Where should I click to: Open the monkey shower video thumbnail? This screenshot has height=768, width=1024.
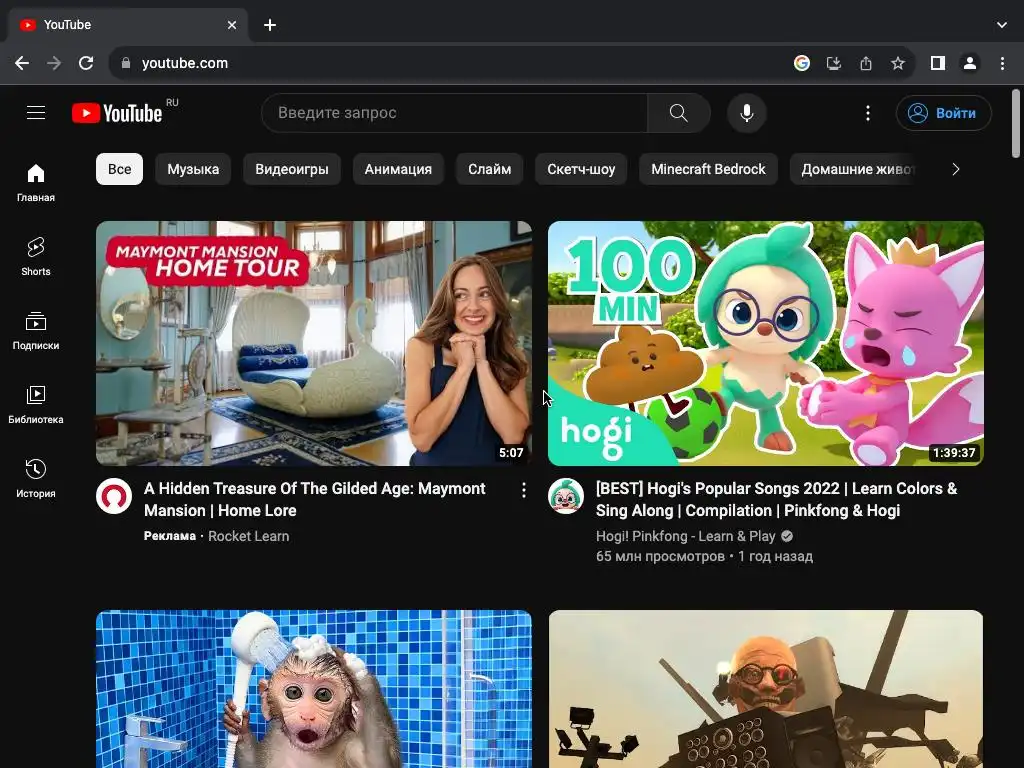314,689
